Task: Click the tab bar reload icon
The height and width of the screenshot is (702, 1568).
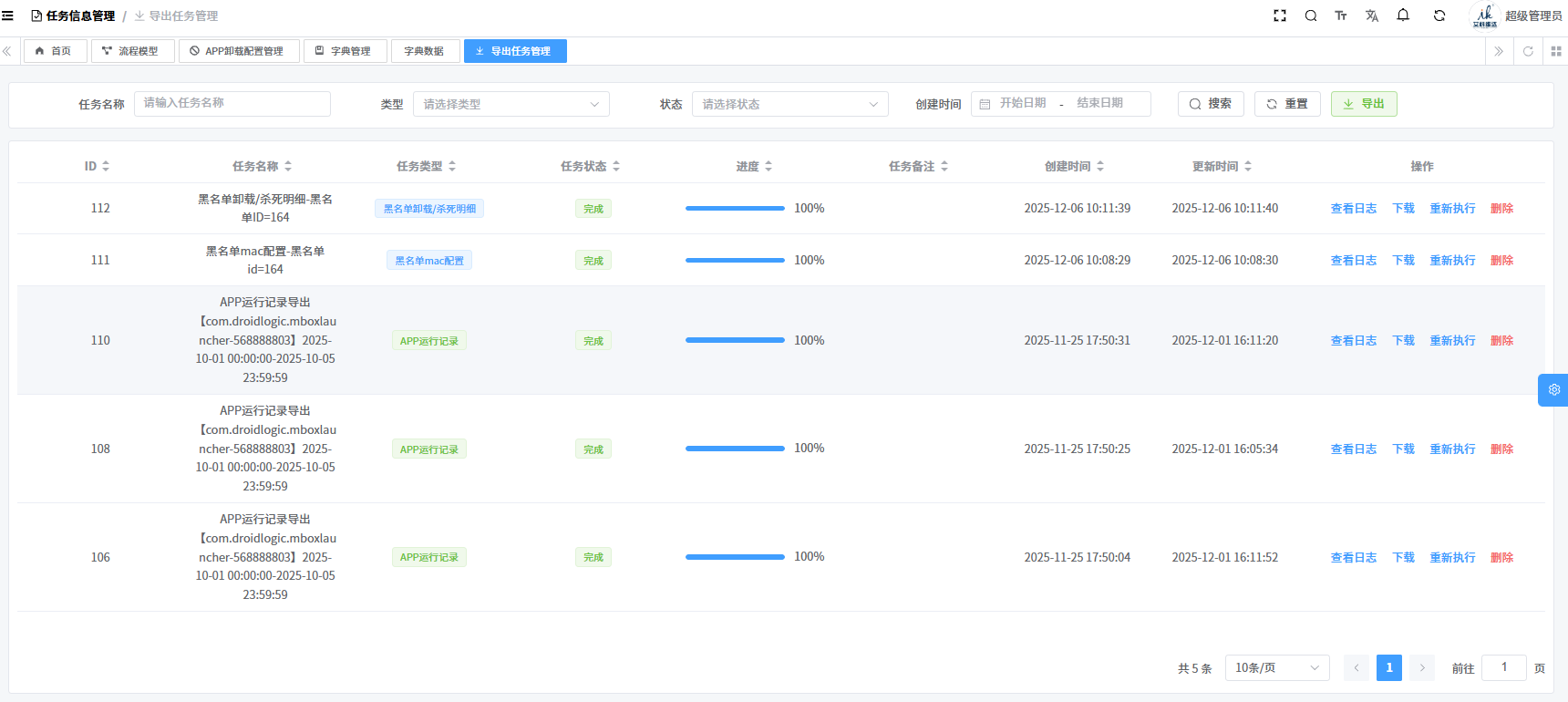Action: tap(1528, 51)
